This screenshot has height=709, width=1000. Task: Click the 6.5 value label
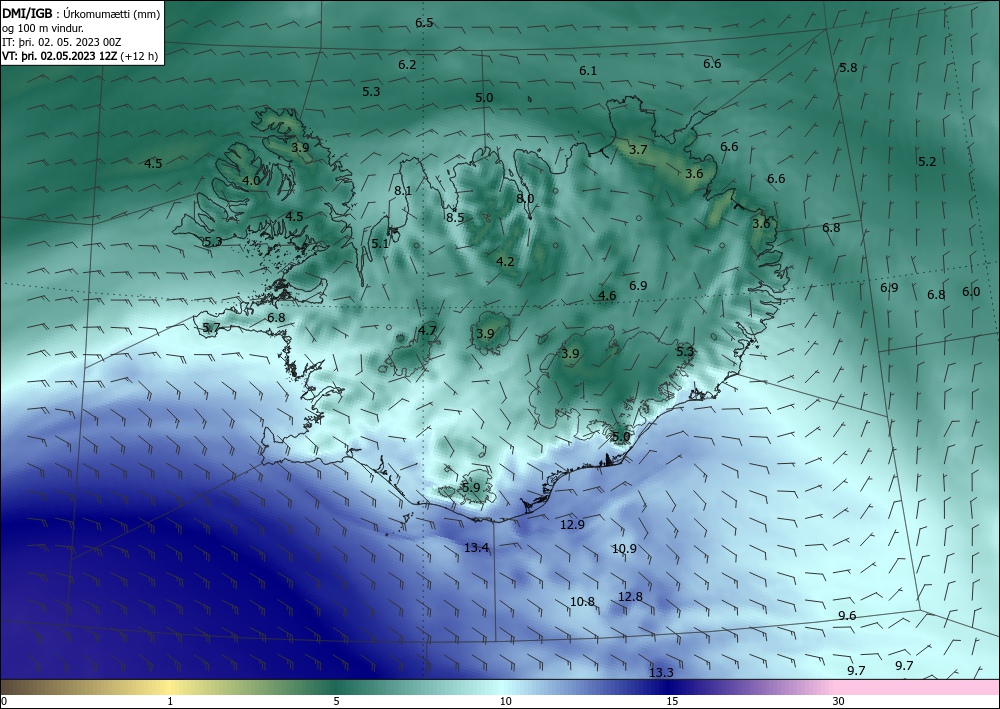424,23
